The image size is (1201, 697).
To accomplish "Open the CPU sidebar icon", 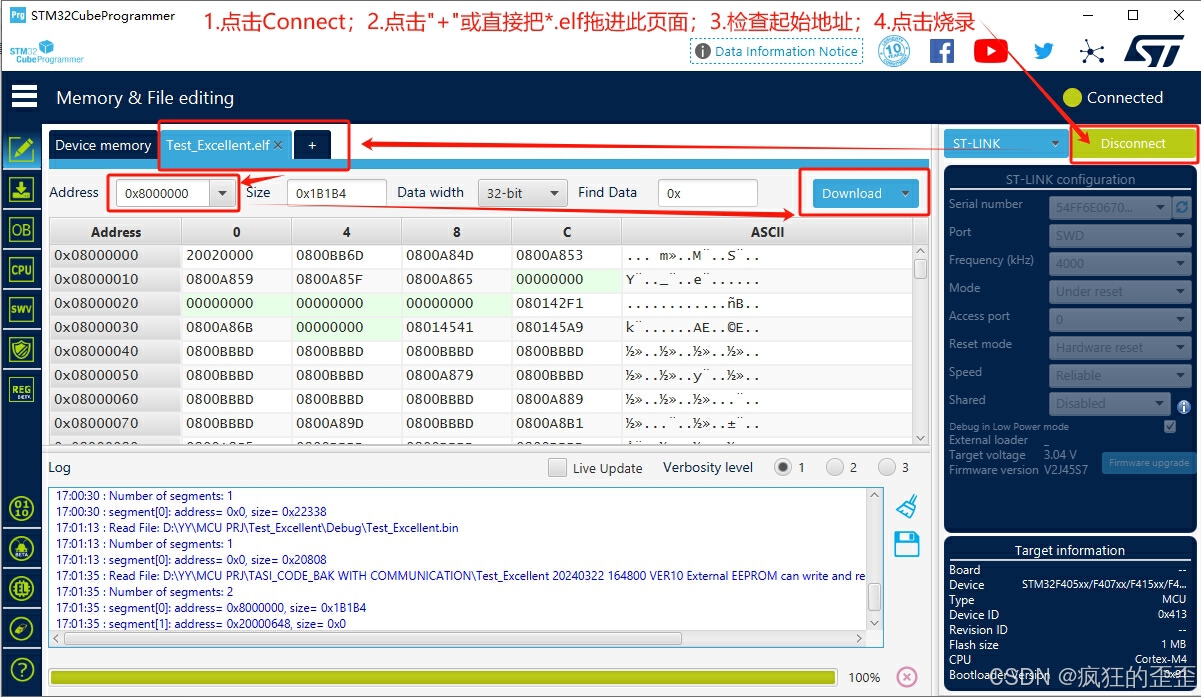I will 21,269.
